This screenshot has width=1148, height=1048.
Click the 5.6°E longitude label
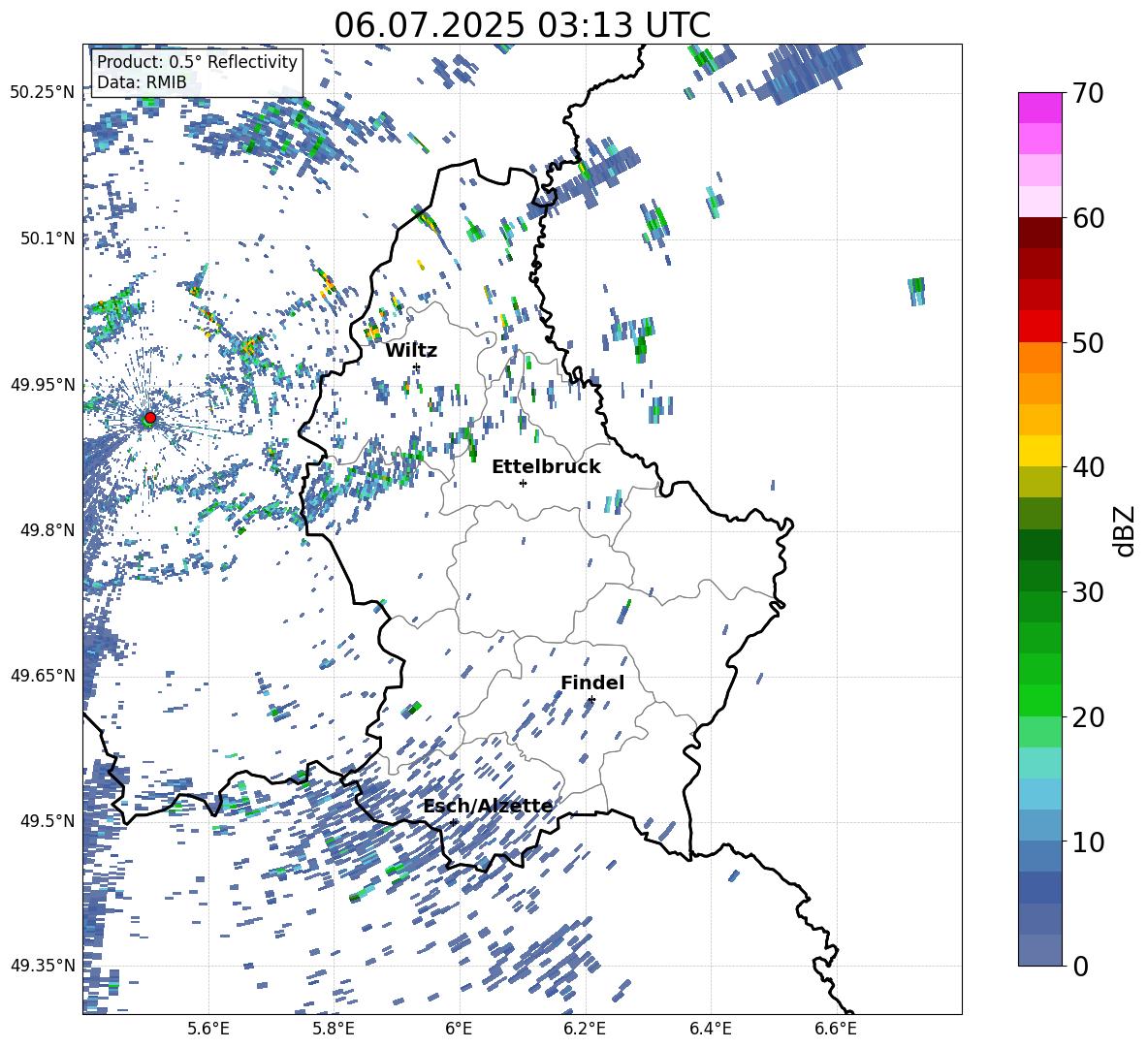208,1029
